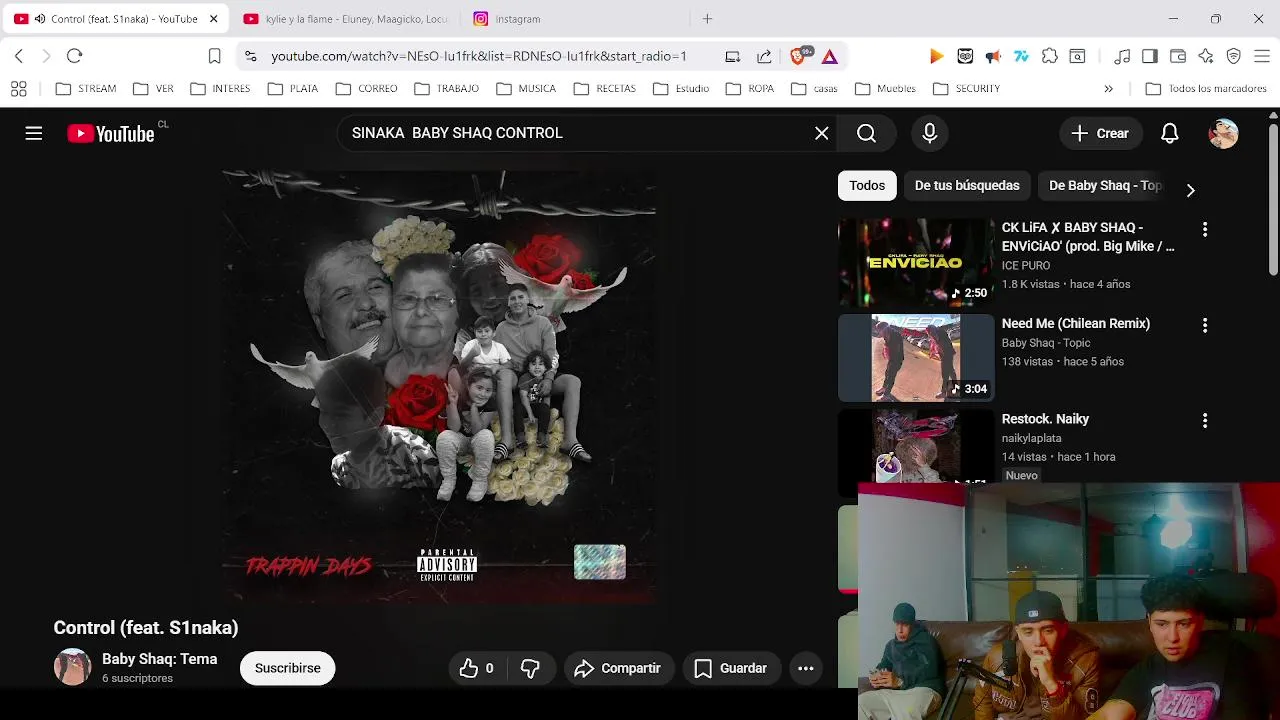
Task: Go to YouTube home via logo
Action: pos(111,134)
